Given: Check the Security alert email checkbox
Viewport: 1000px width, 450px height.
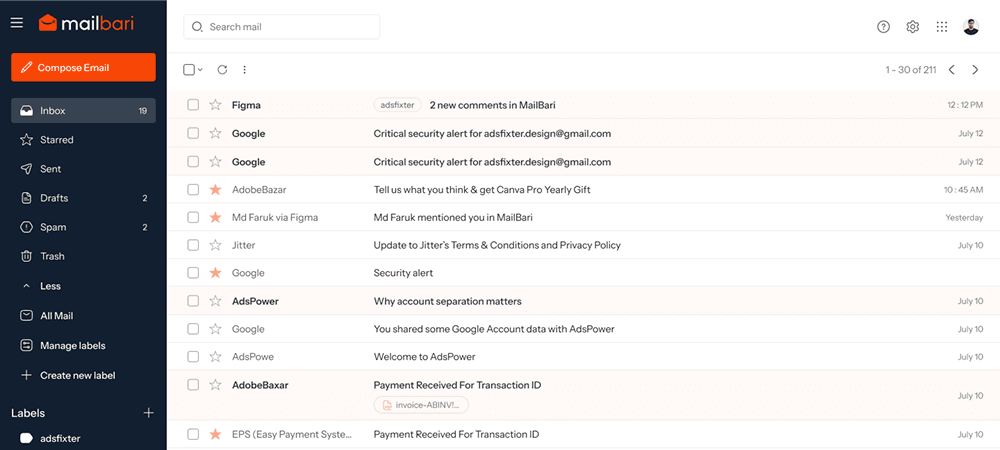Looking at the screenshot, I should coord(193,273).
